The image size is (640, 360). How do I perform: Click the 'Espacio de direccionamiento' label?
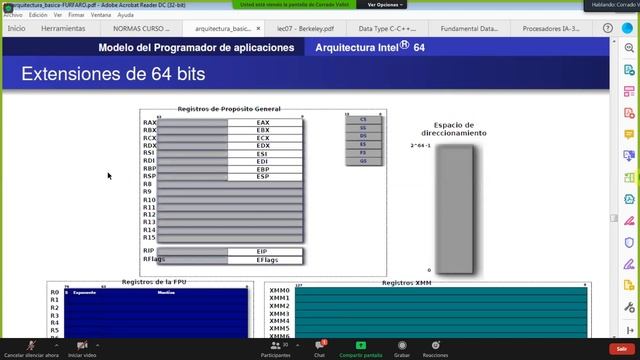[x=454, y=129]
